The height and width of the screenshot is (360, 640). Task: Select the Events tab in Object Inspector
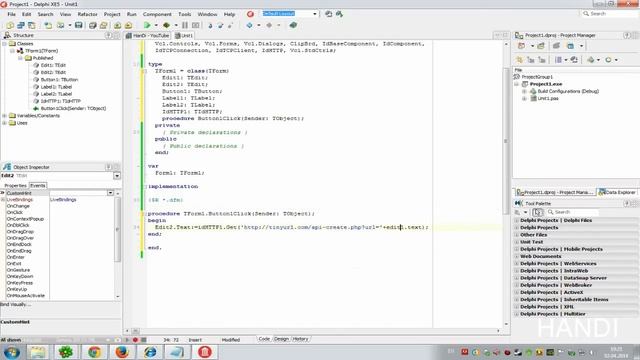point(38,186)
